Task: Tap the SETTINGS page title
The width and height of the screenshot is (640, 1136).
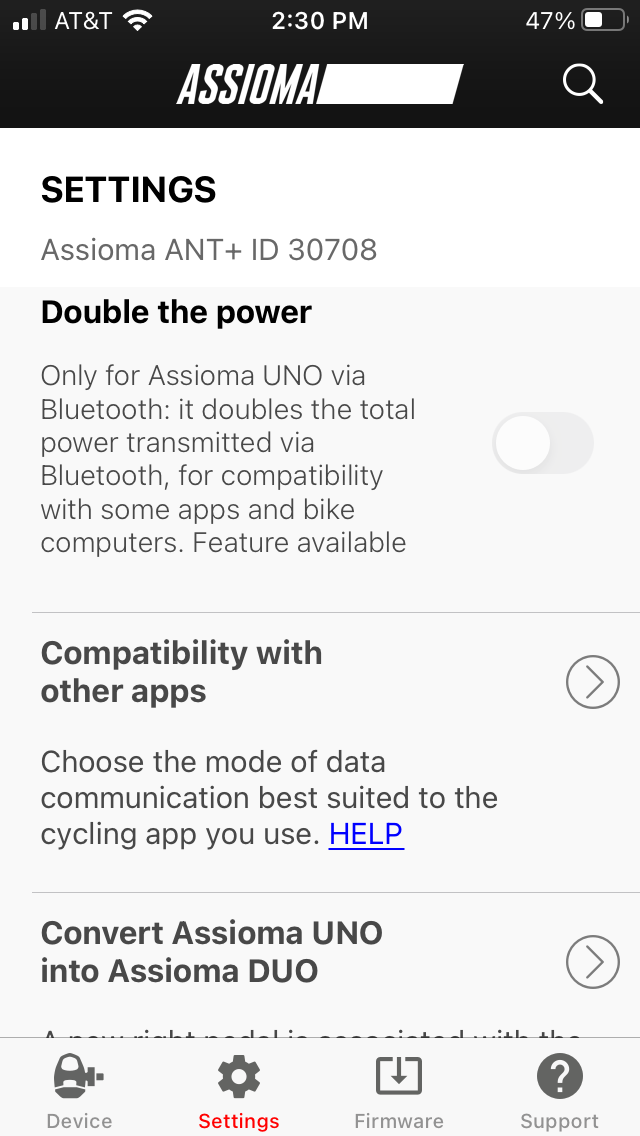Action: (x=128, y=190)
